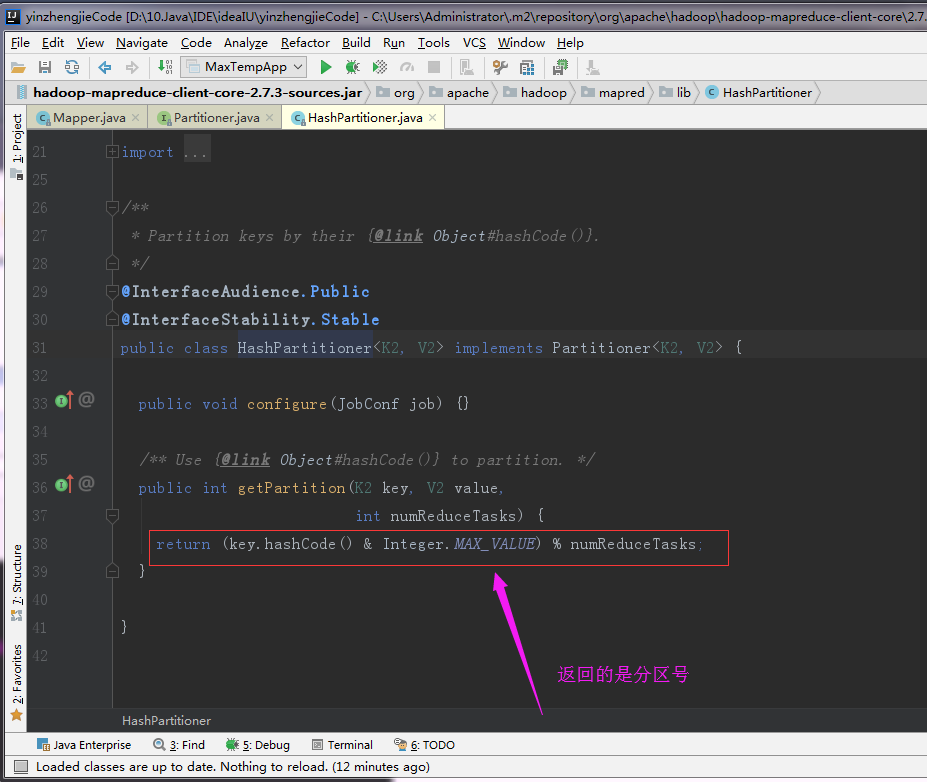Click the mapred breadcrumb folder

pos(613,93)
